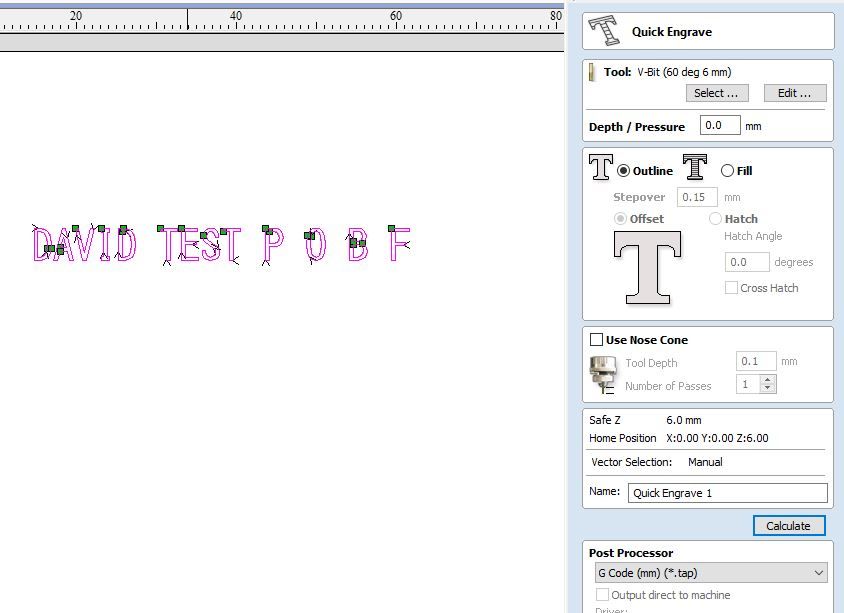Open the tool library with Select button
The image size is (844, 613).
pos(716,92)
